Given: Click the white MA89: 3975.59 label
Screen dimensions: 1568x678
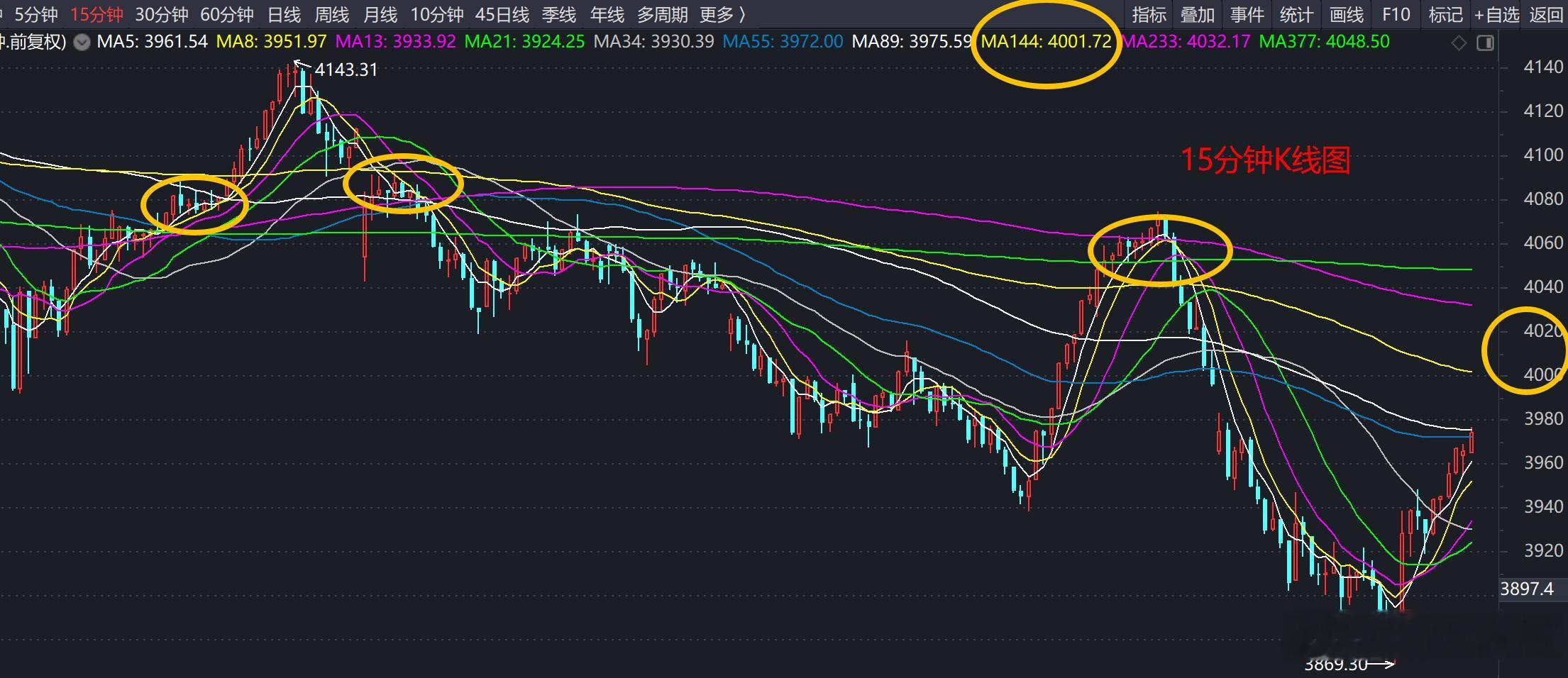Looking at the screenshot, I should pyautogui.click(x=912, y=42).
